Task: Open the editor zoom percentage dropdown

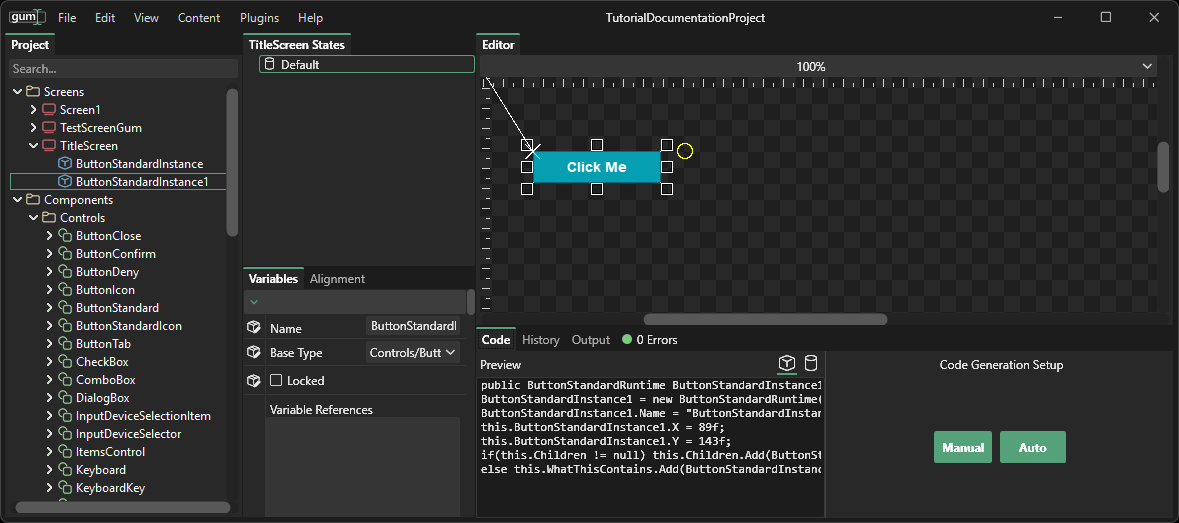Action: 1146,66
